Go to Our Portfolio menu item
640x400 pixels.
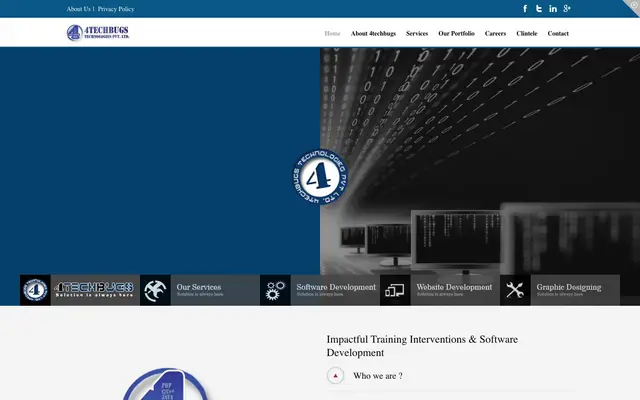click(x=456, y=33)
